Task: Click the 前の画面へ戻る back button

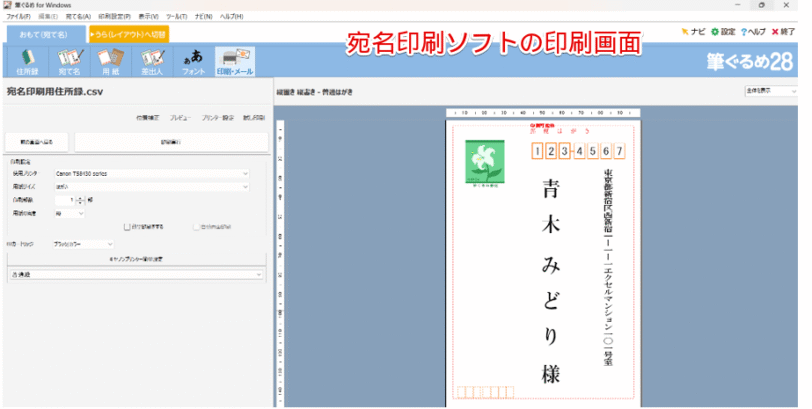Action: 37,142
